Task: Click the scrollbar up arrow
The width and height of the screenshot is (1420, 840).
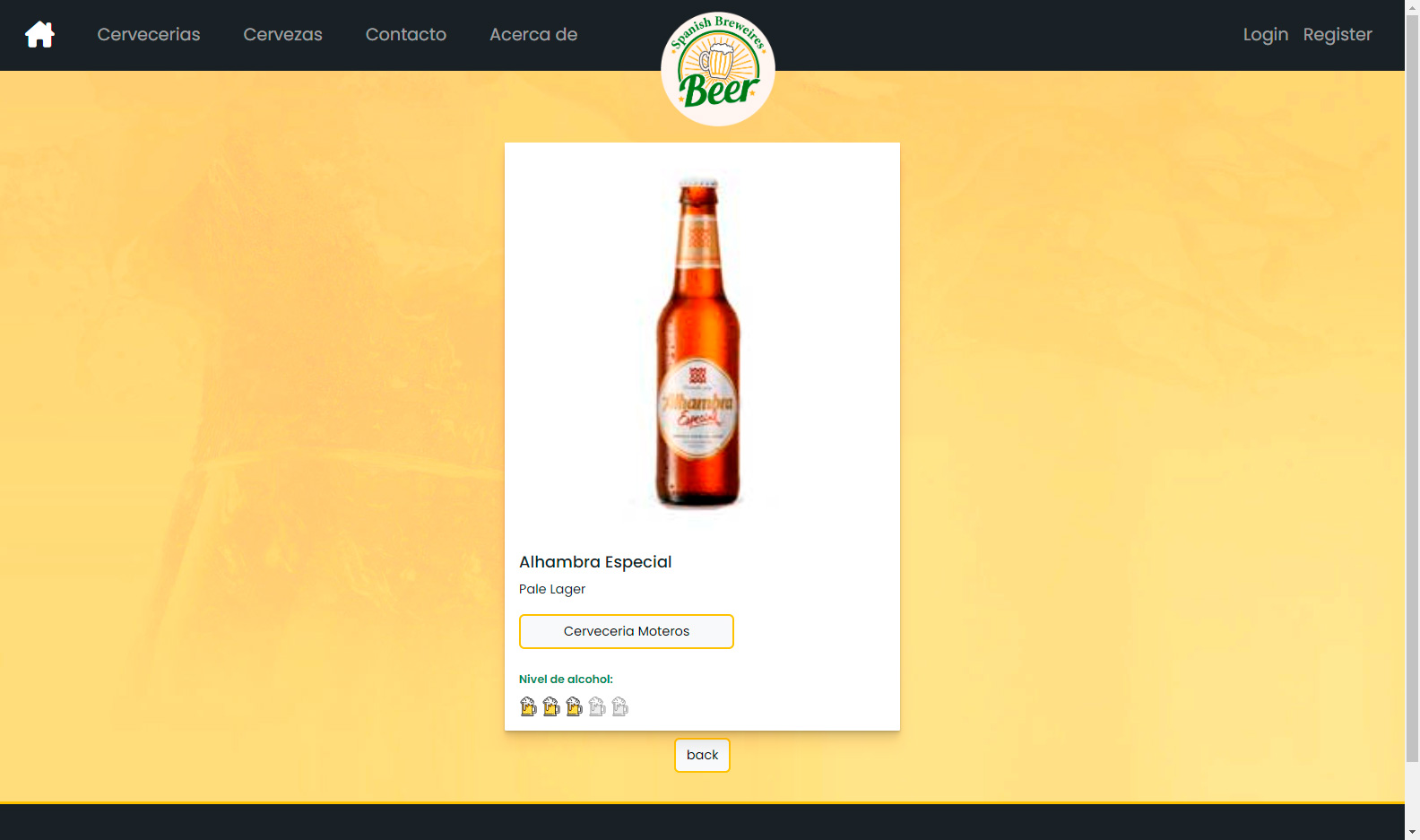Action: (x=1412, y=7)
